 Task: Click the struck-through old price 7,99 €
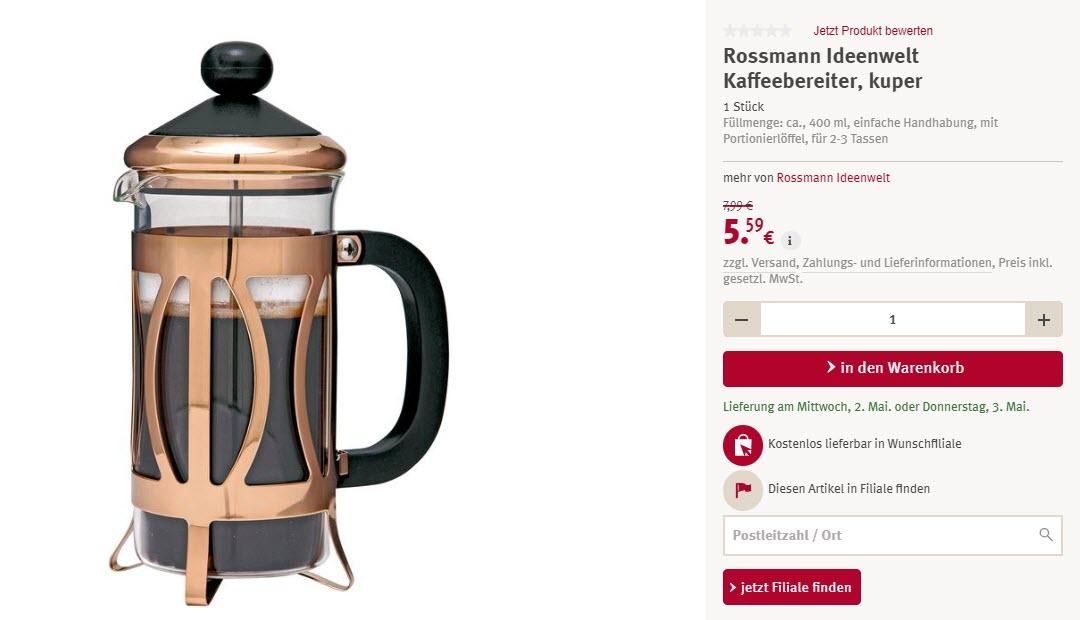click(x=738, y=205)
